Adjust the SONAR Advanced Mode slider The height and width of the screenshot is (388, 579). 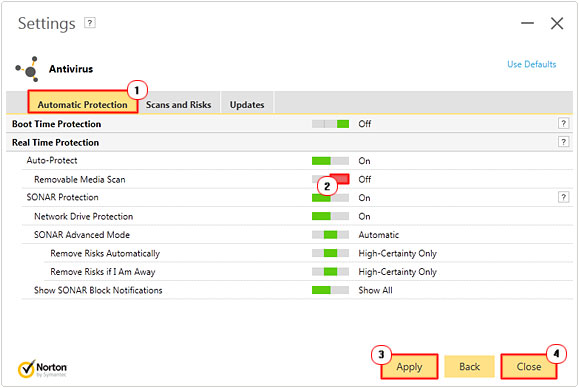330,235
